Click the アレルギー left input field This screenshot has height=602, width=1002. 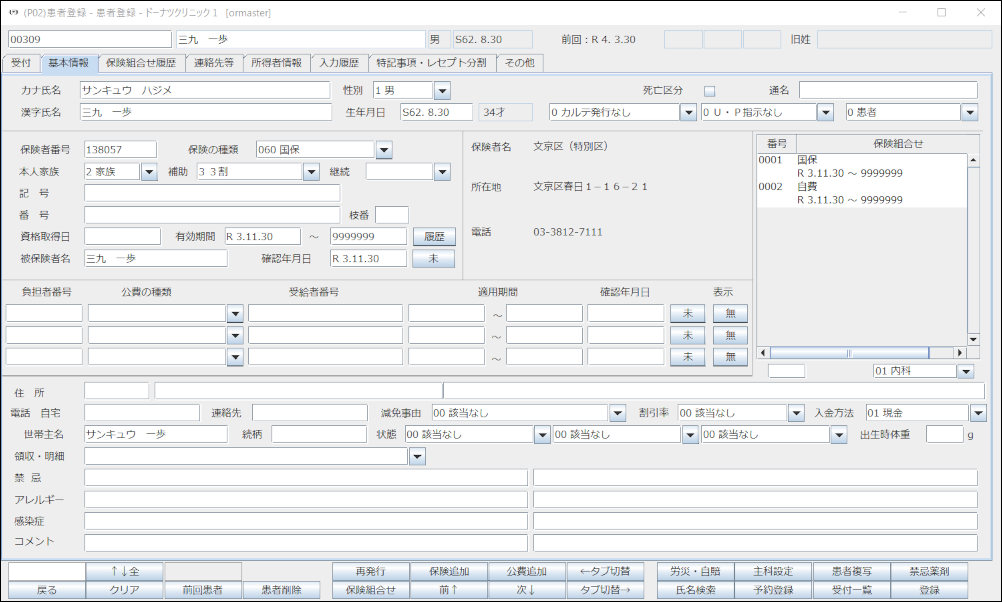[306, 500]
